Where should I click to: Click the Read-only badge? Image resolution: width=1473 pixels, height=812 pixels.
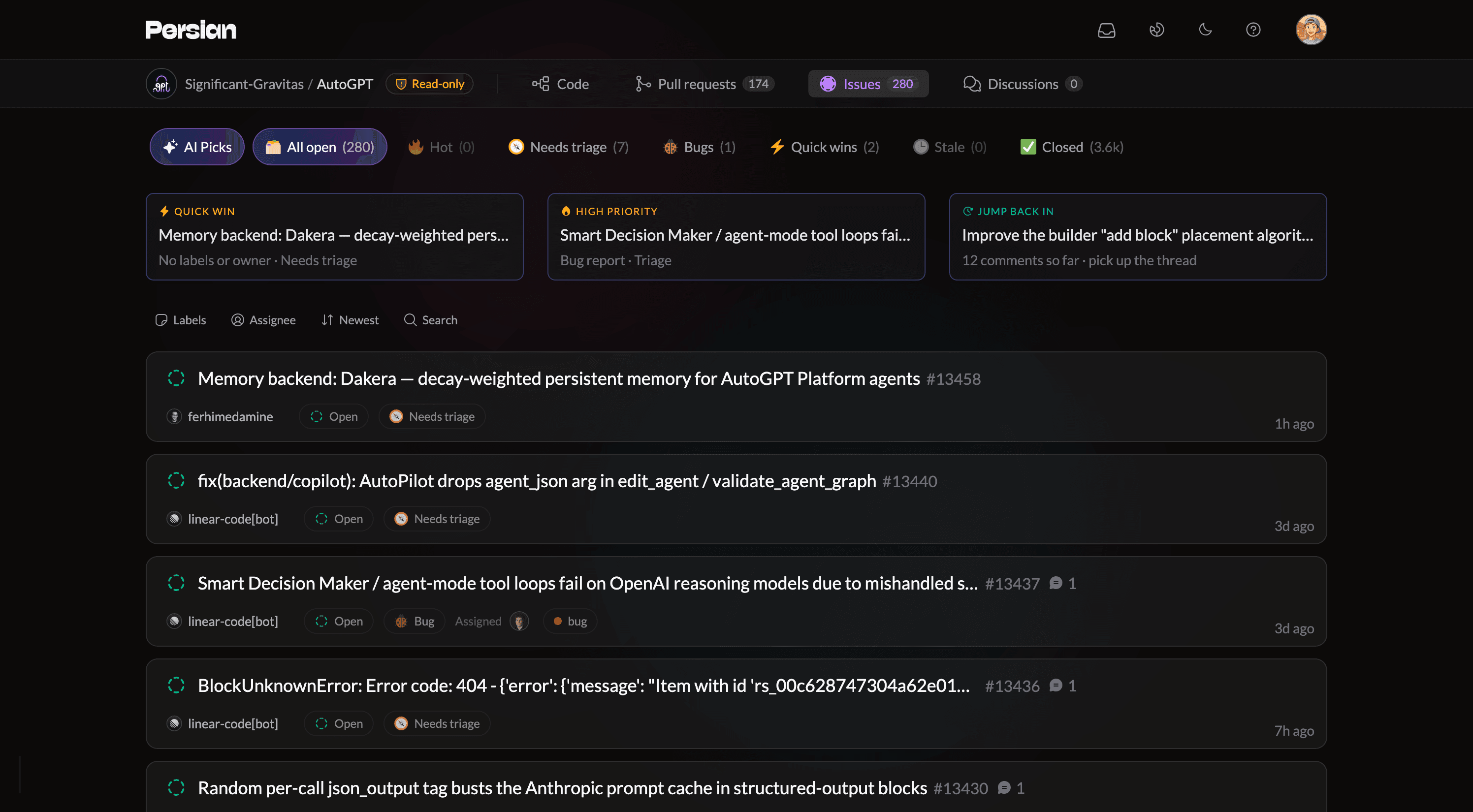[429, 84]
